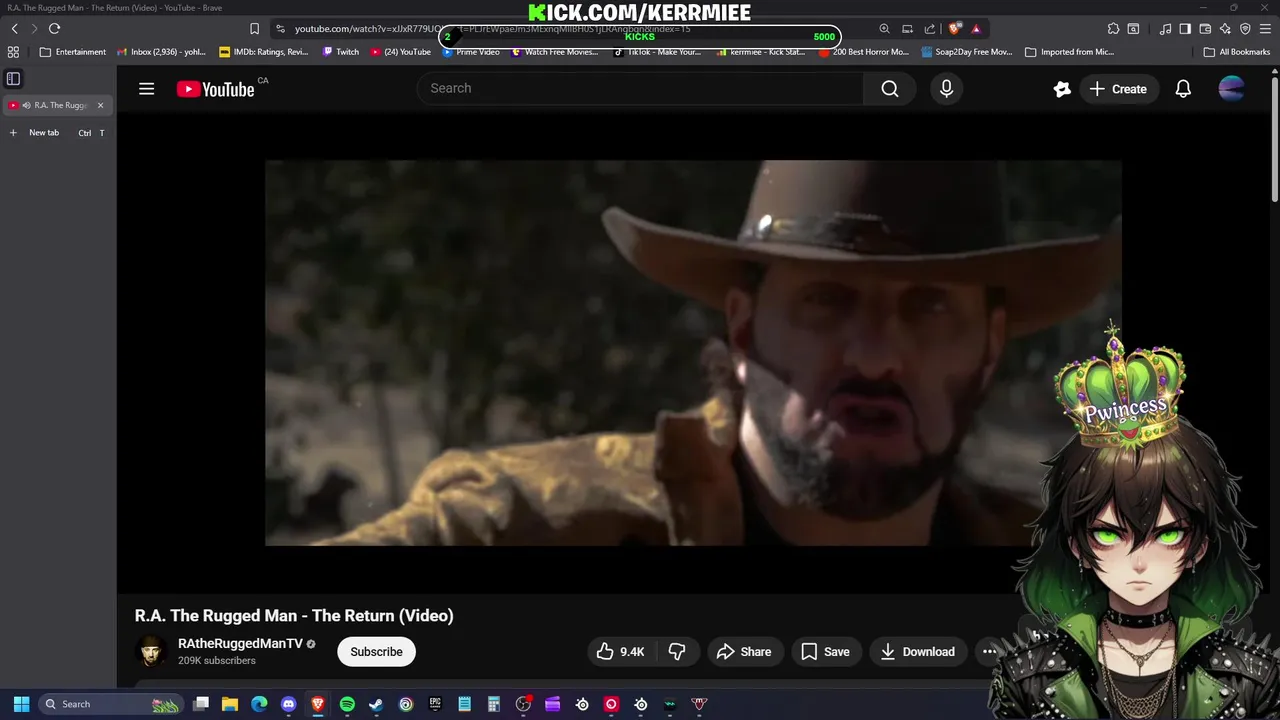The width and height of the screenshot is (1280, 720).
Task: Open more actions three-dot menu
Action: click(989, 652)
